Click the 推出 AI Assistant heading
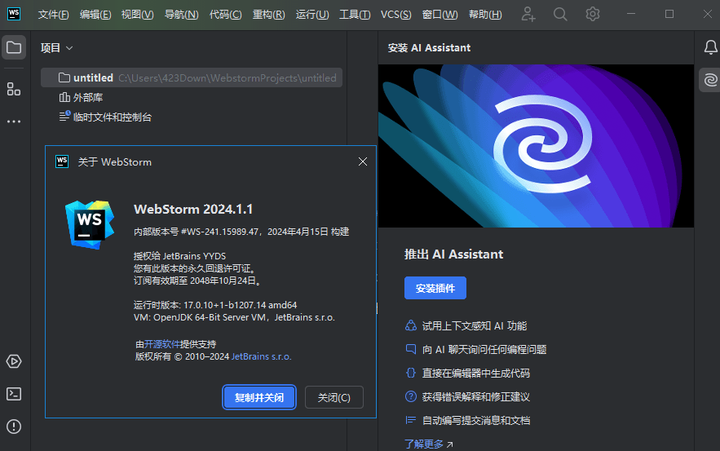This screenshot has width=720, height=451. (x=454, y=254)
